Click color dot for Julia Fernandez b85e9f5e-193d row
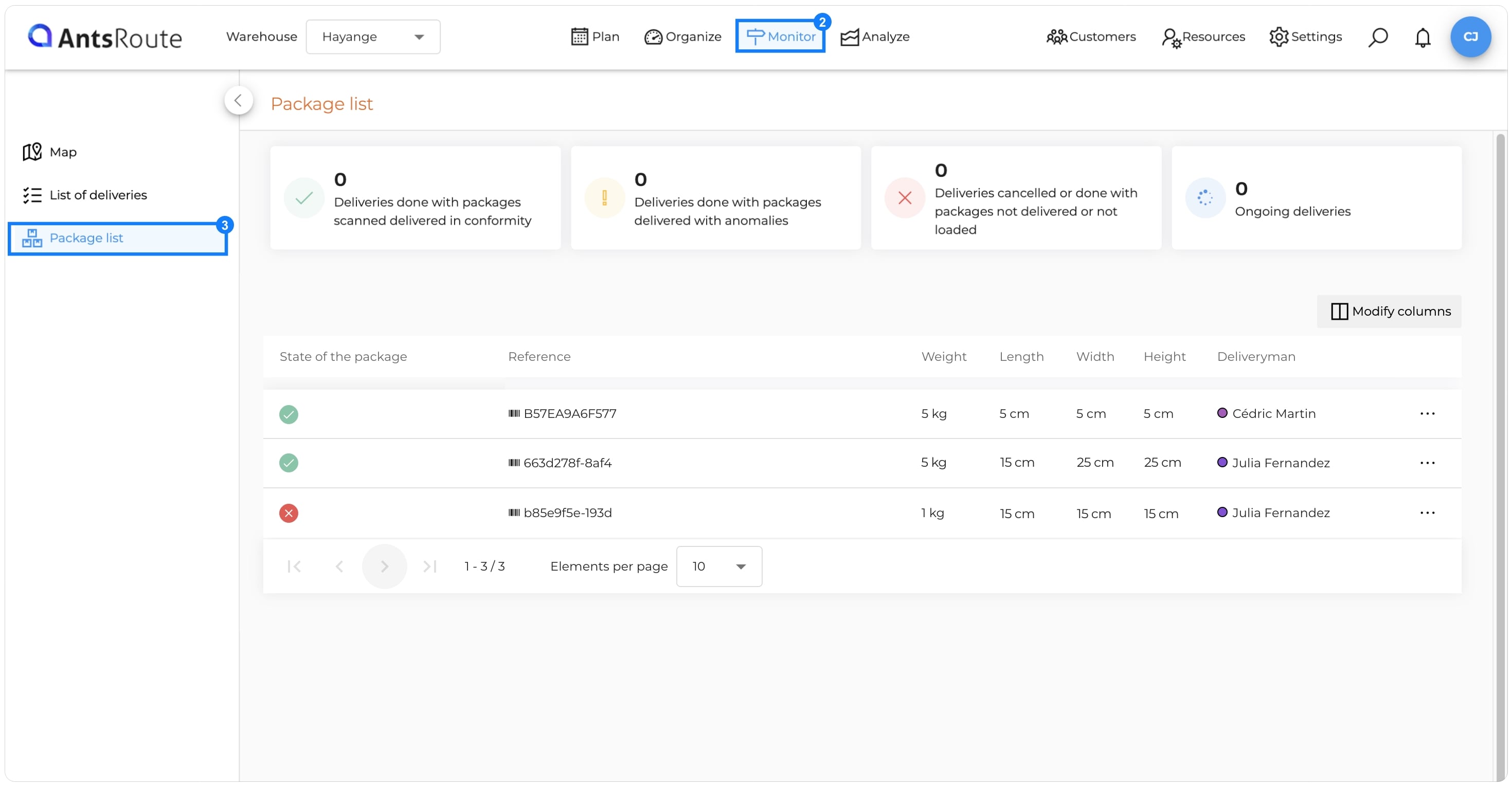The width and height of the screenshot is (1512, 787). pyautogui.click(x=1222, y=513)
